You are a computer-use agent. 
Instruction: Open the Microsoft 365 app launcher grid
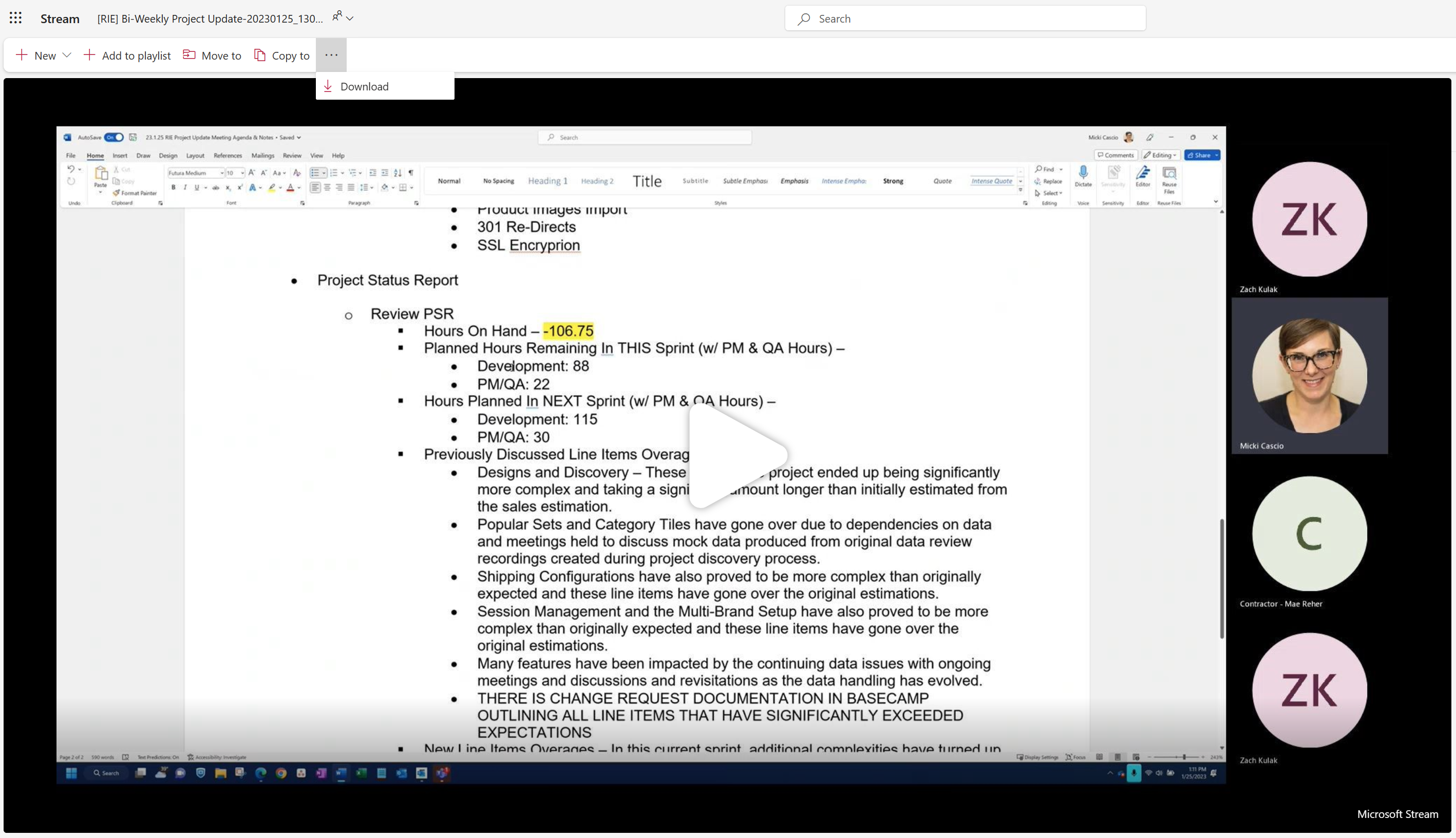click(15, 18)
